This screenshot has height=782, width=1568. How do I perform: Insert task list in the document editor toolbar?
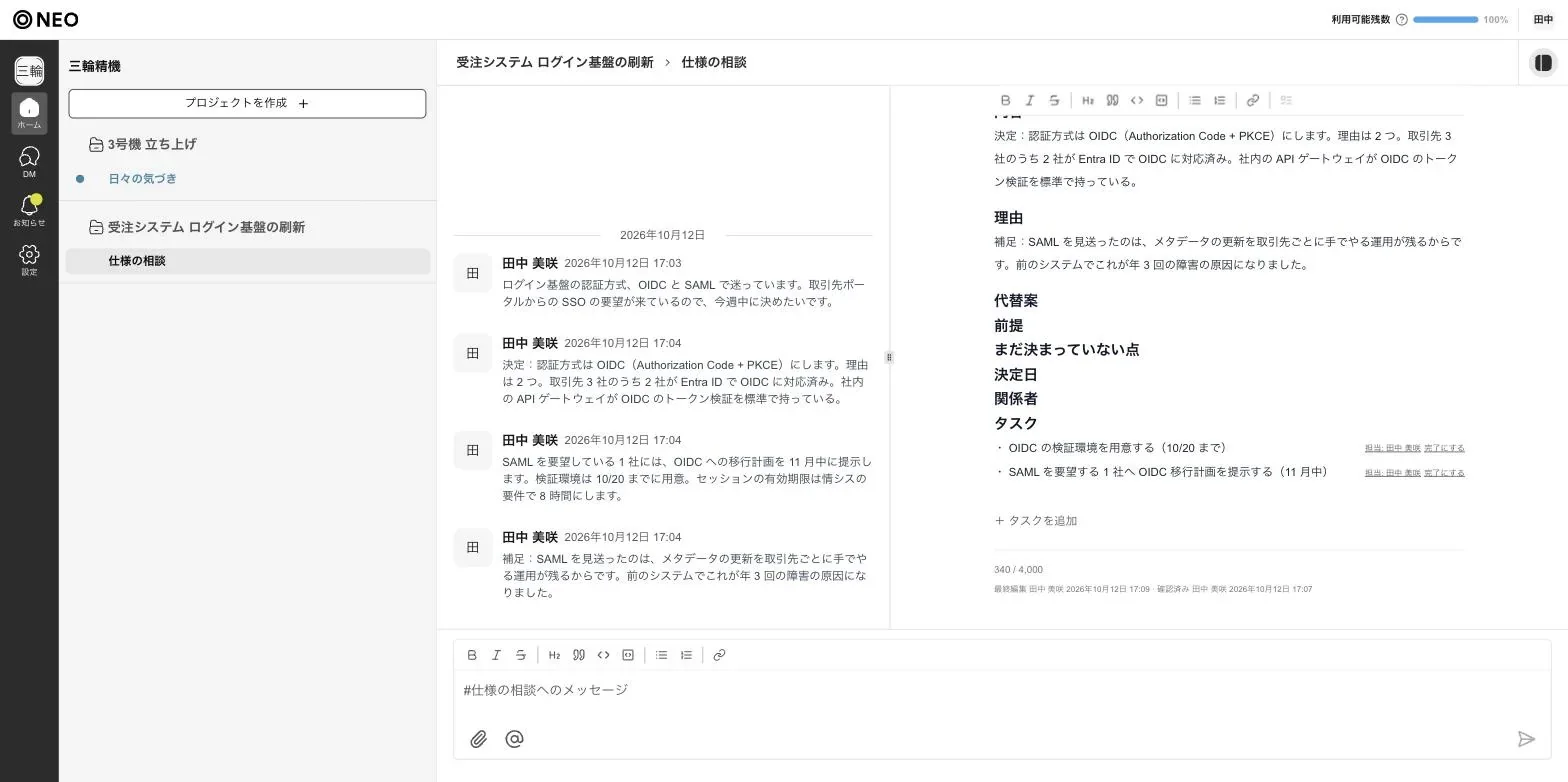pos(1287,100)
